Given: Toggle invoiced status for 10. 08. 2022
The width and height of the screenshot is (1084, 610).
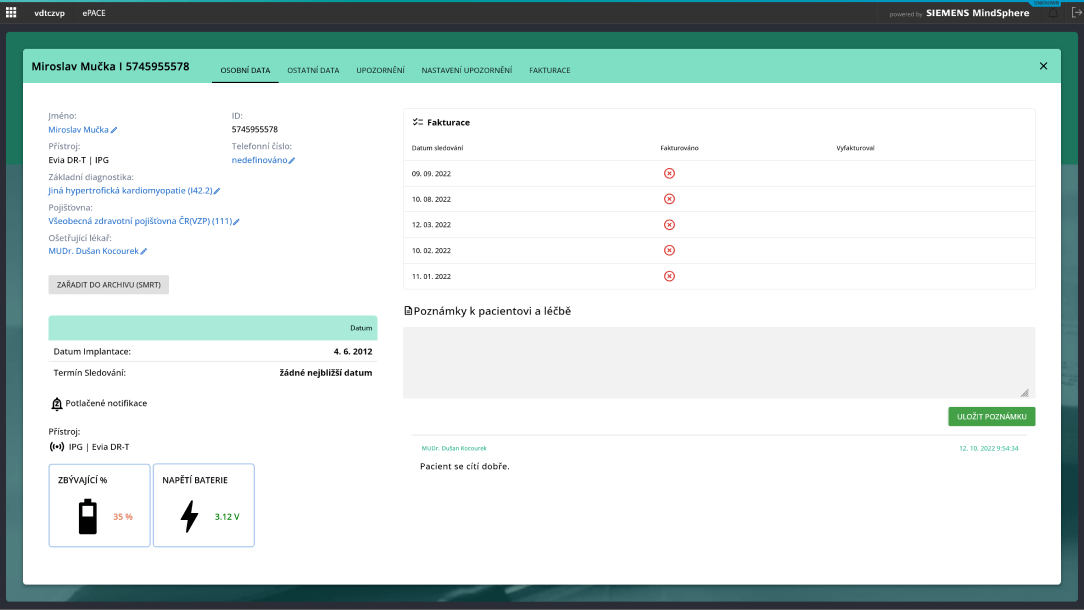Looking at the screenshot, I should [x=669, y=199].
